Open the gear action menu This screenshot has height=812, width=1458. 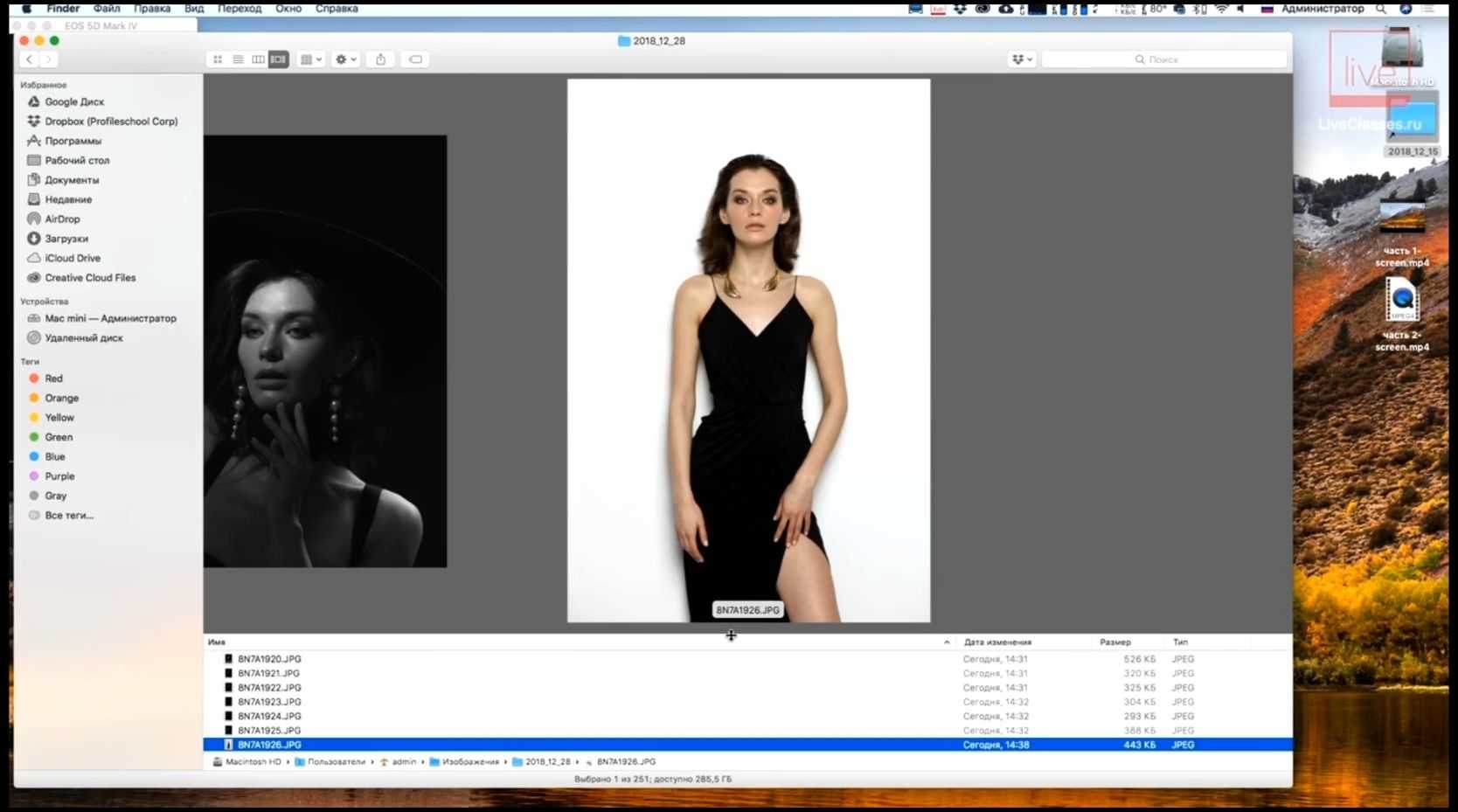tap(346, 59)
